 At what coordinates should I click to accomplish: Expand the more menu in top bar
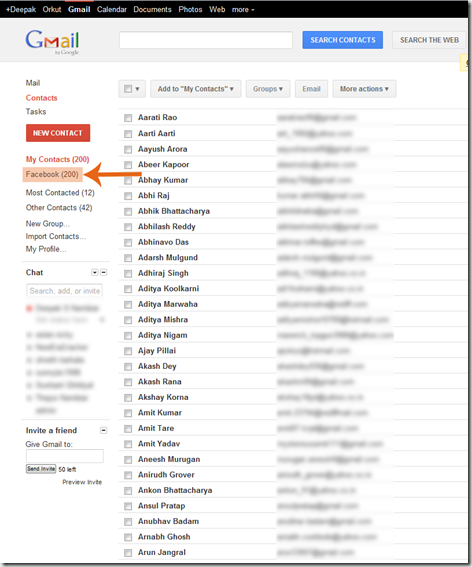pos(243,10)
